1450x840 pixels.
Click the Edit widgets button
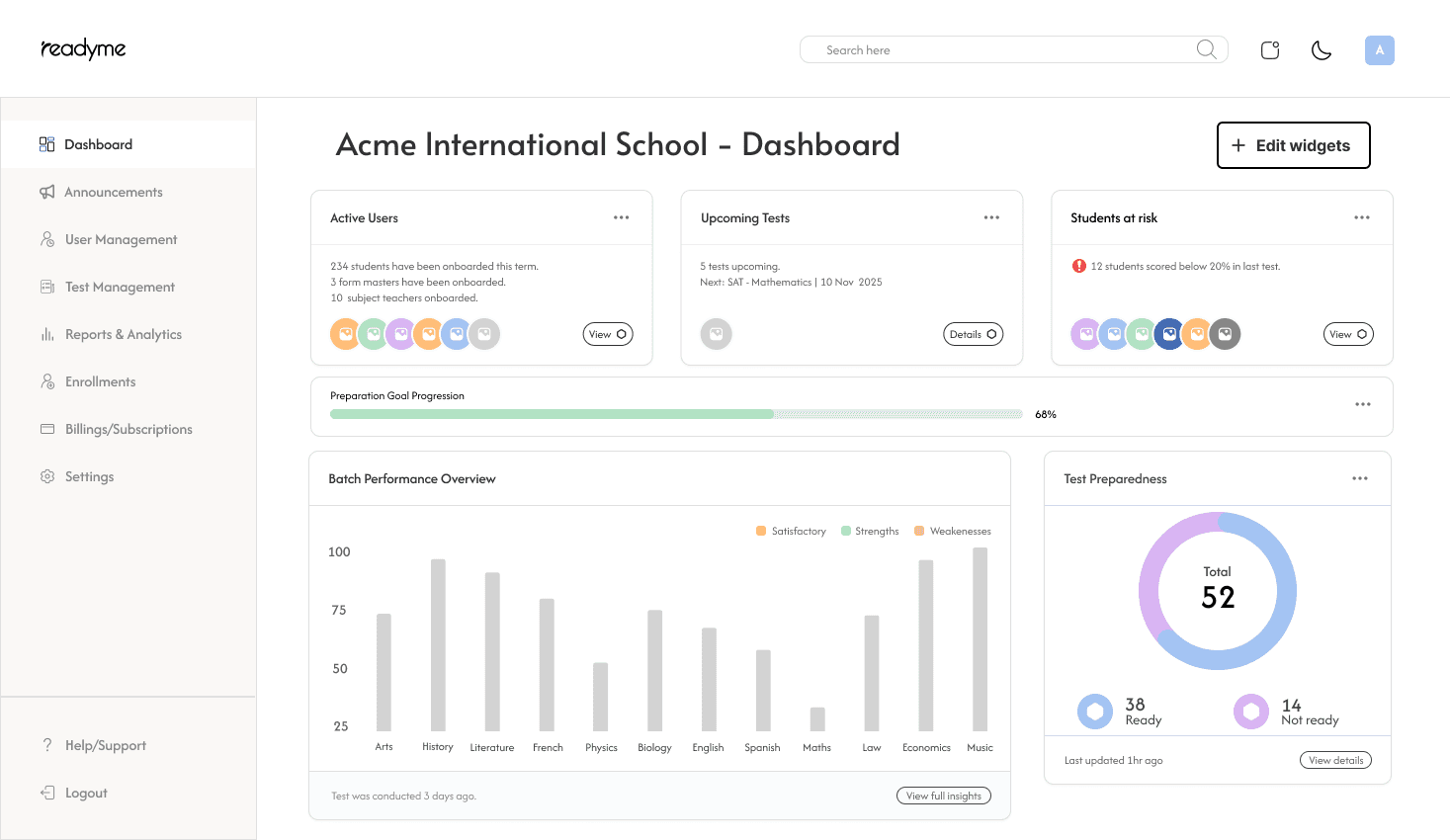coord(1293,144)
